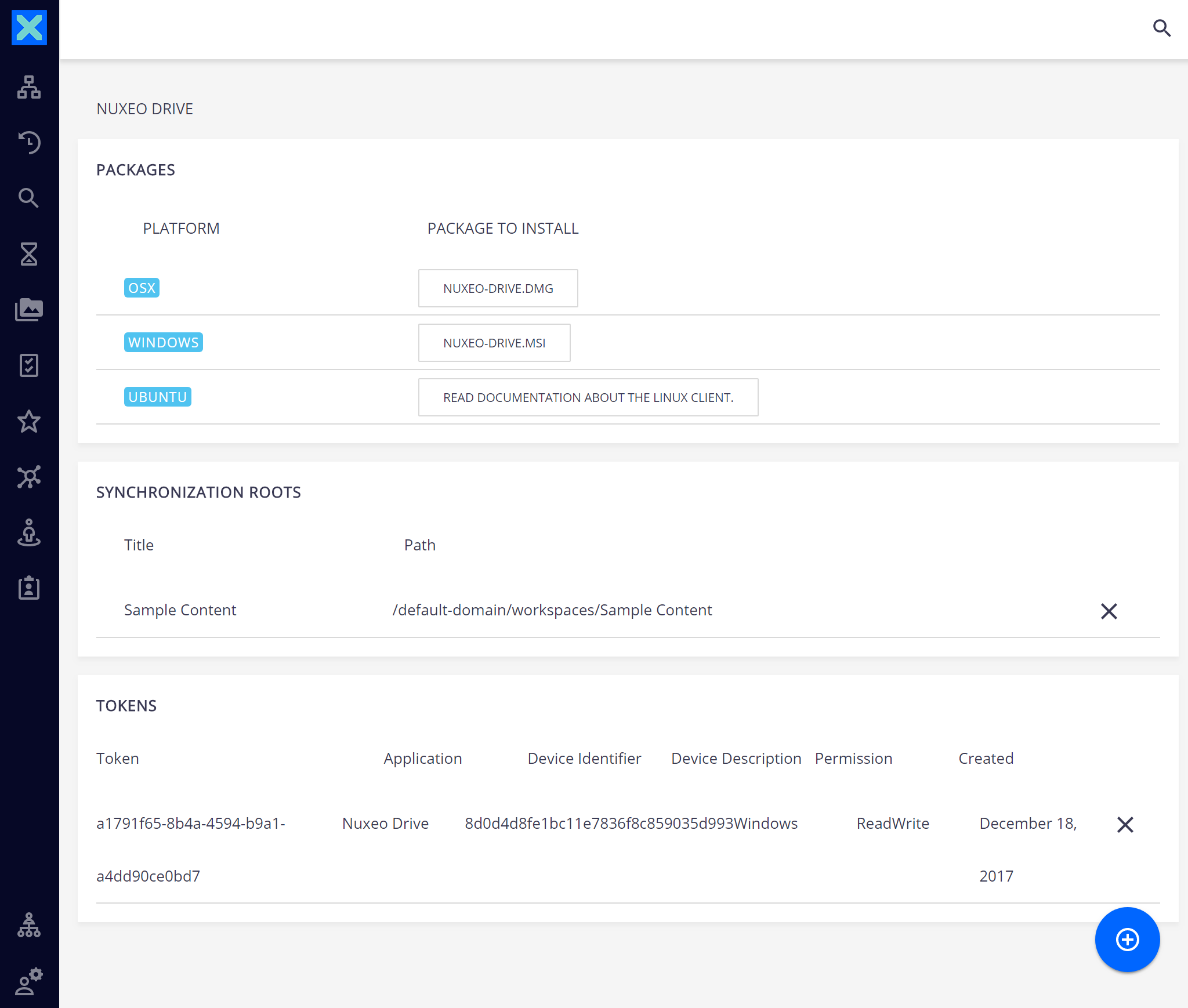
Task: Click the Path column header
Action: tap(420, 545)
